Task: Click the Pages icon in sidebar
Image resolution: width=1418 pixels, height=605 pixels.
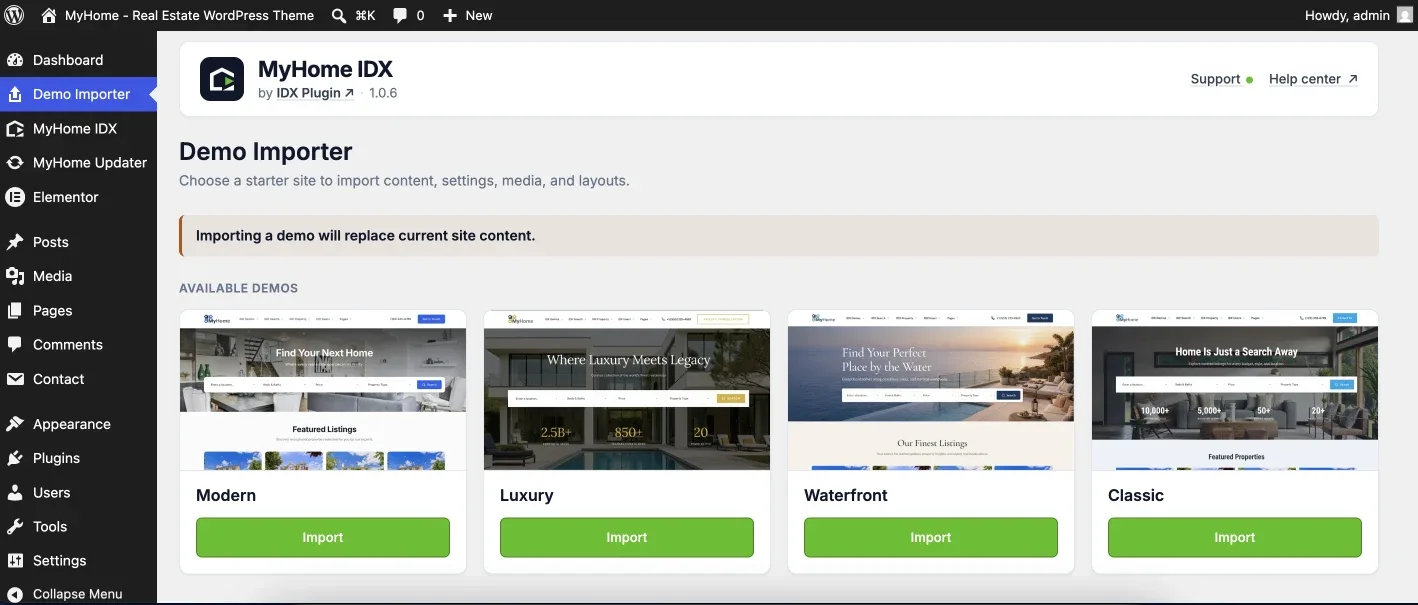Action: tap(15, 310)
